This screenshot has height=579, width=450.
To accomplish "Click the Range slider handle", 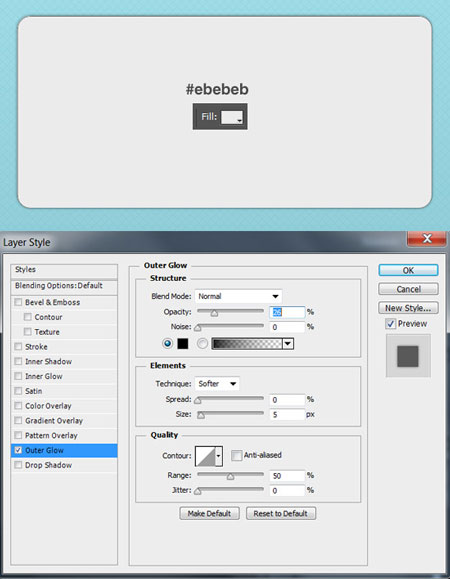I will tap(230, 477).
